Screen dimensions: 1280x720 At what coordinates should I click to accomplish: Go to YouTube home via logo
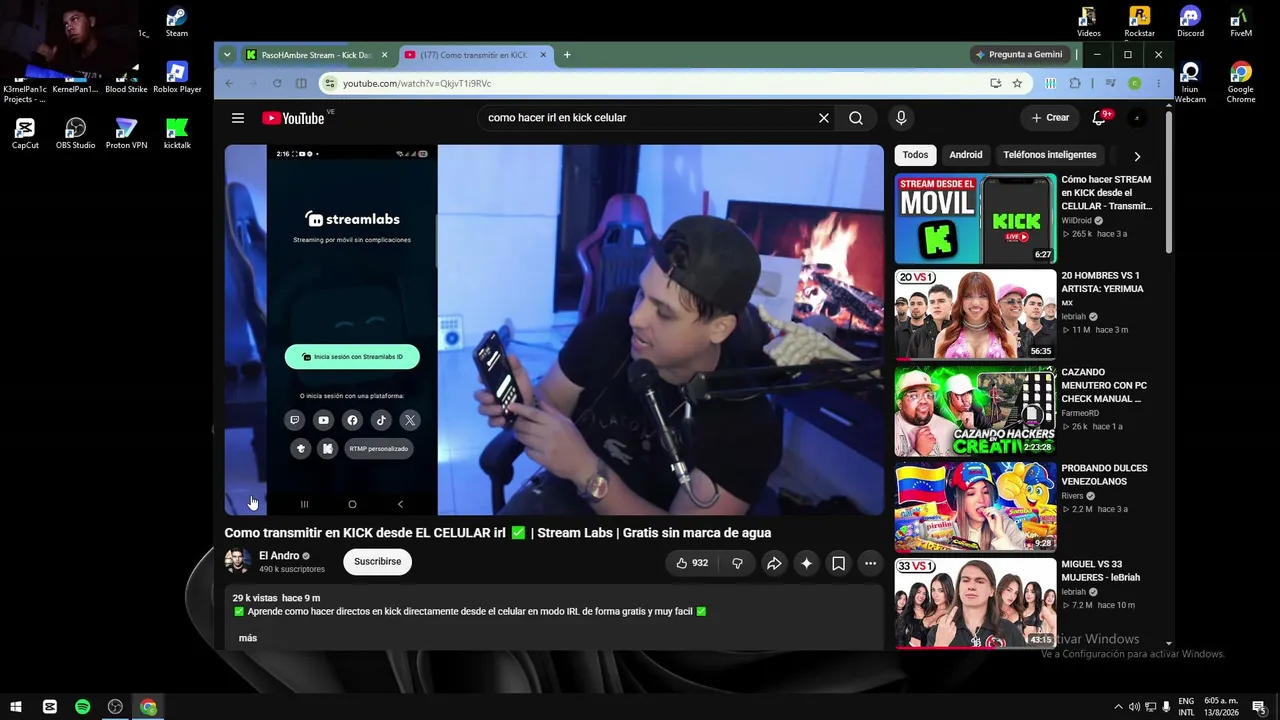[293, 118]
